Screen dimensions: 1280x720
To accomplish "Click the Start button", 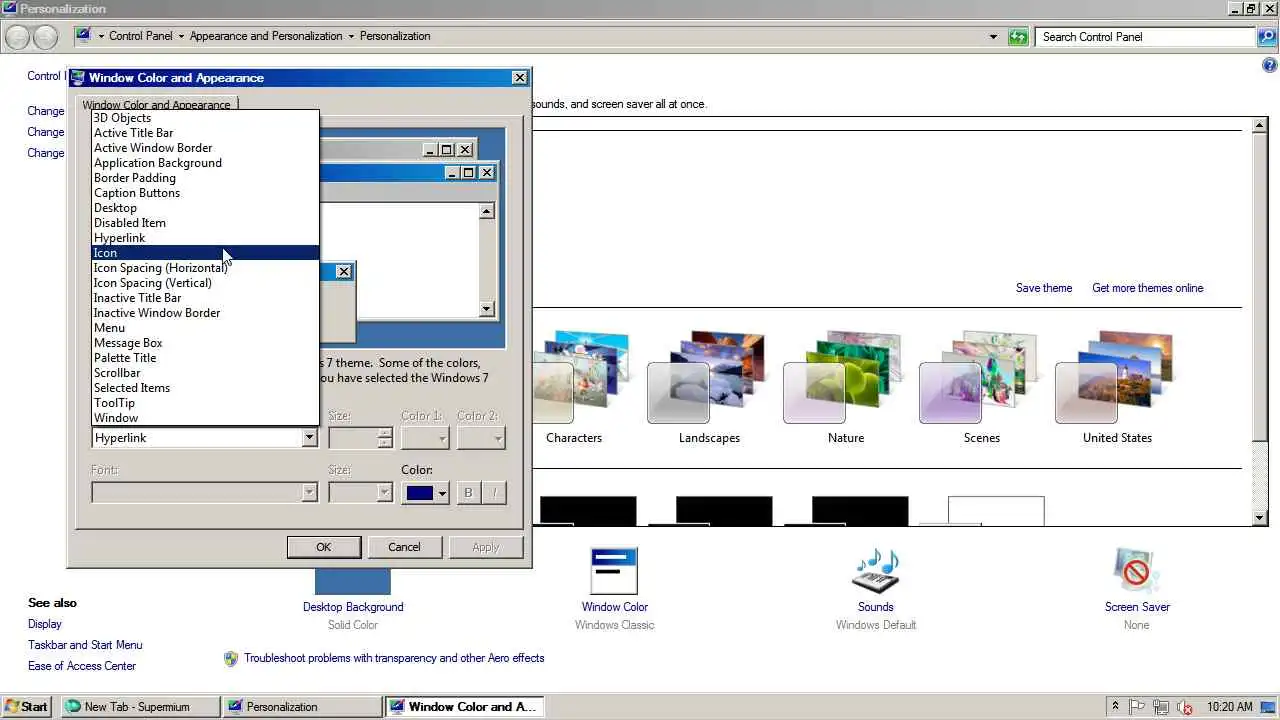I will click(27, 706).
